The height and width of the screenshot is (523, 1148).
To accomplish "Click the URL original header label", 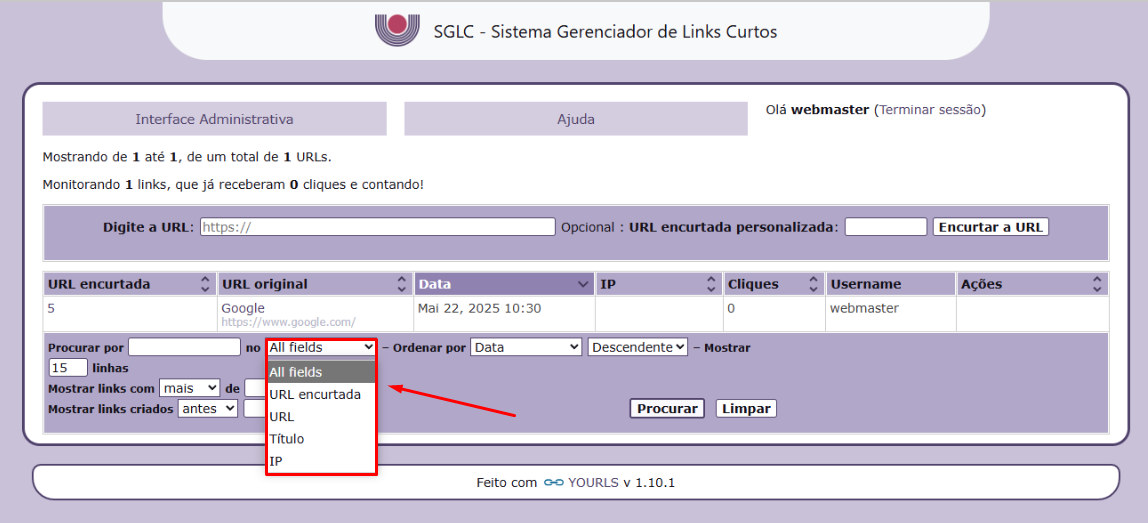I will (x=265, y=284).
